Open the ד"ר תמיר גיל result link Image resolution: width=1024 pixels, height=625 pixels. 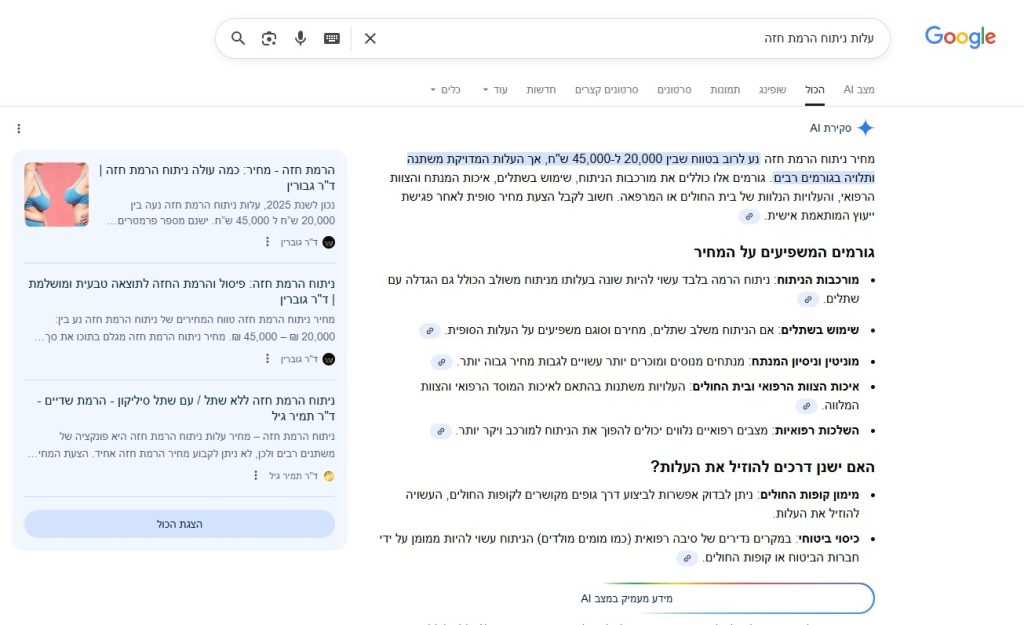pyautogui.click(x=185, y=409)
